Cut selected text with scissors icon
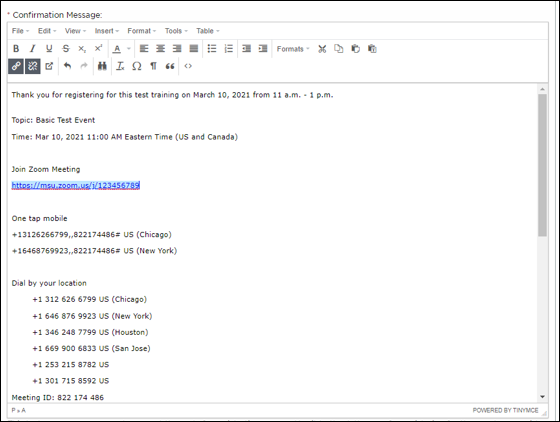Image resolution: width=560 pixels, height=422 pixels. click(322, 49)
